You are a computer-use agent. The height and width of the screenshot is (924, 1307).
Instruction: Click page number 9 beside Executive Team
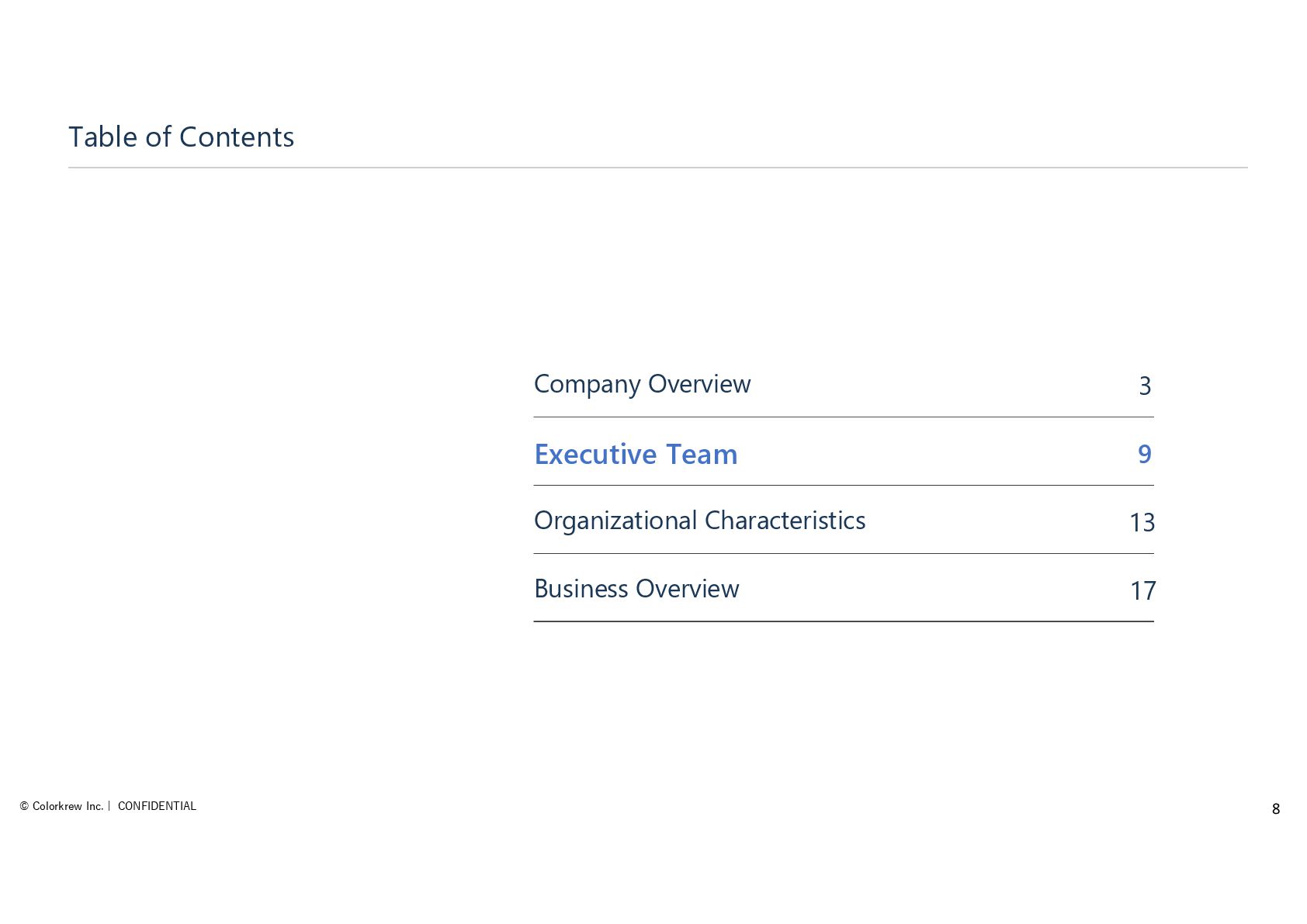[x=1145, y=454]
